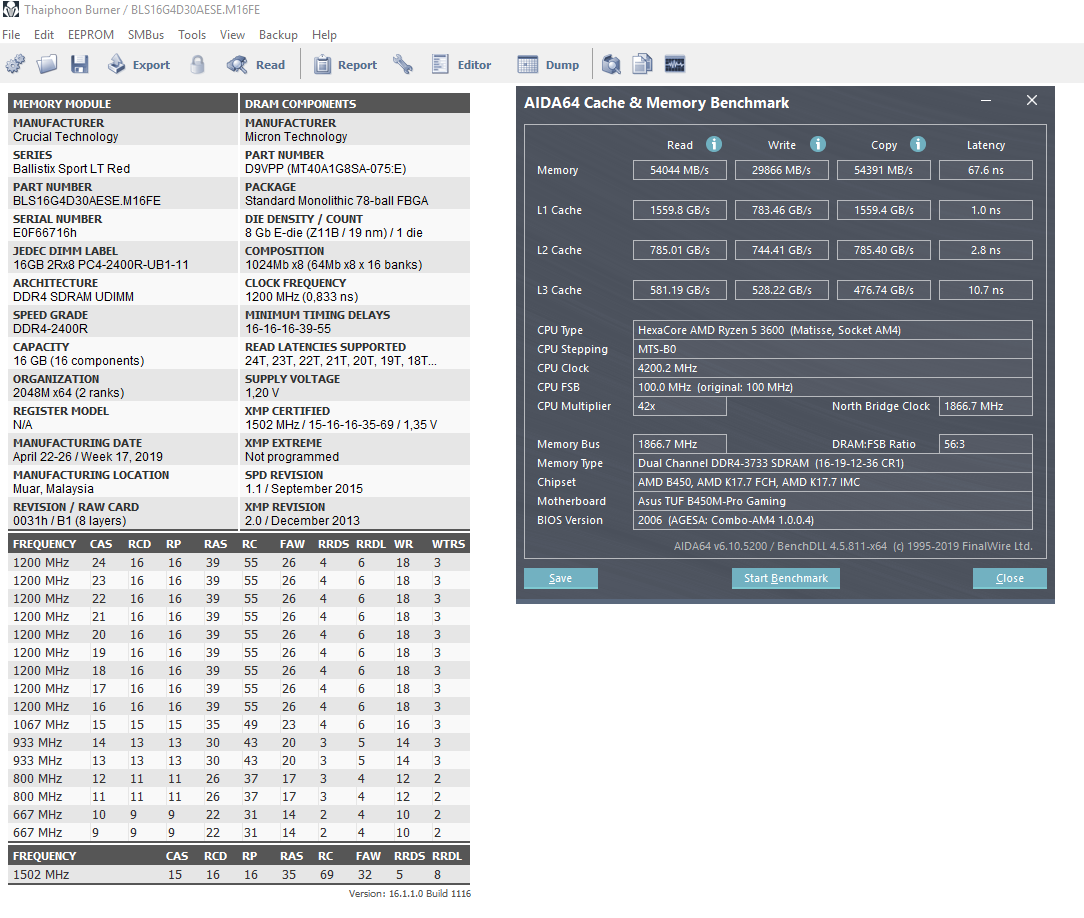Click the DRAM COMPONENTS column header
Screen dimensions: 1084x918
point(355,104)
